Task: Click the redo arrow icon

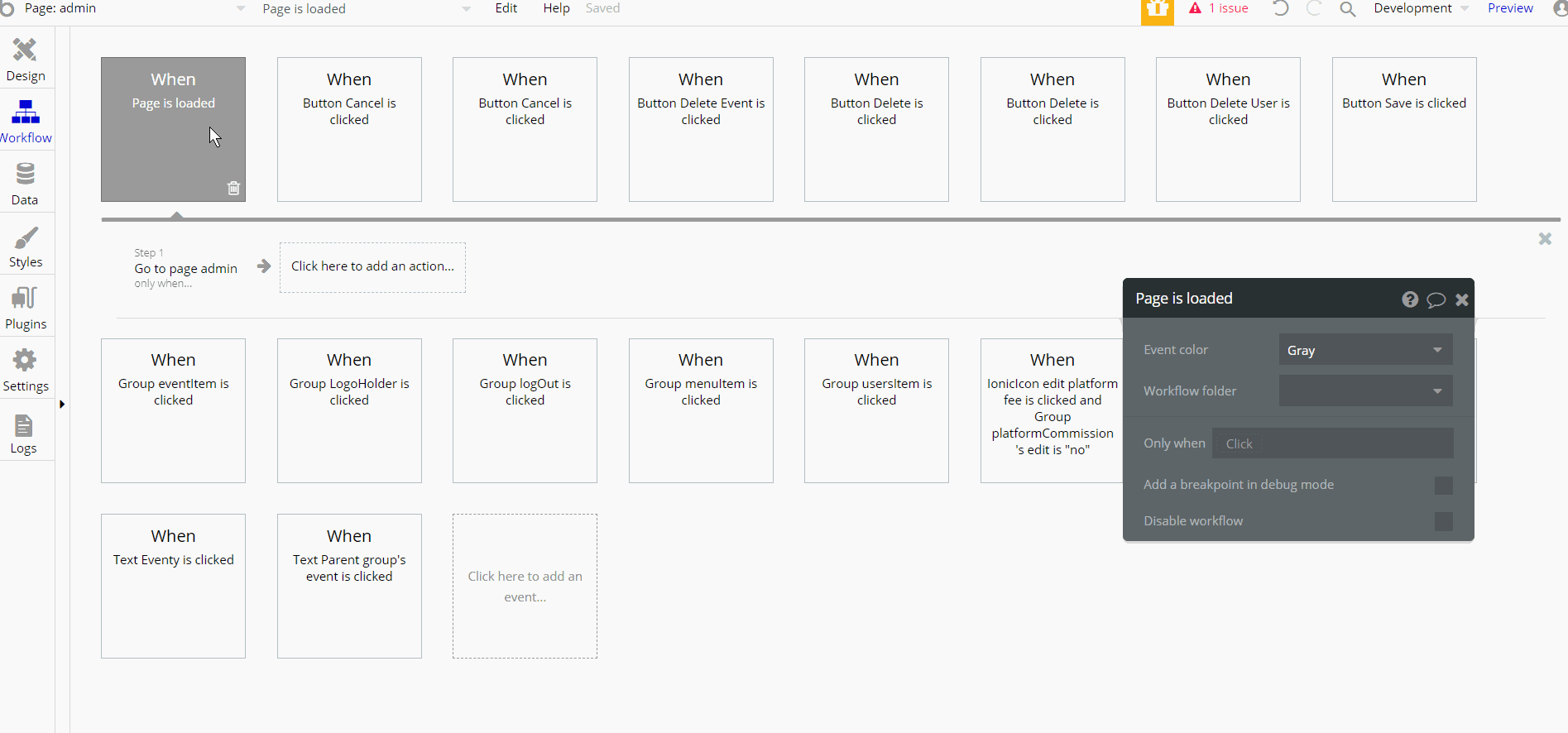Action: 1313,9
